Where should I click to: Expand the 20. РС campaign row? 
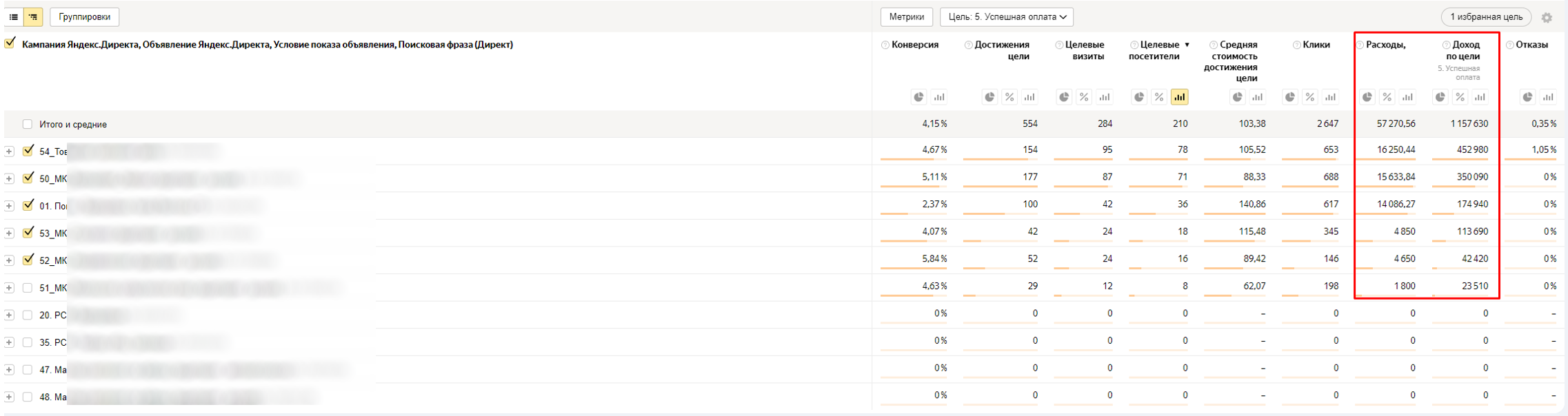(x=9, y=315)
